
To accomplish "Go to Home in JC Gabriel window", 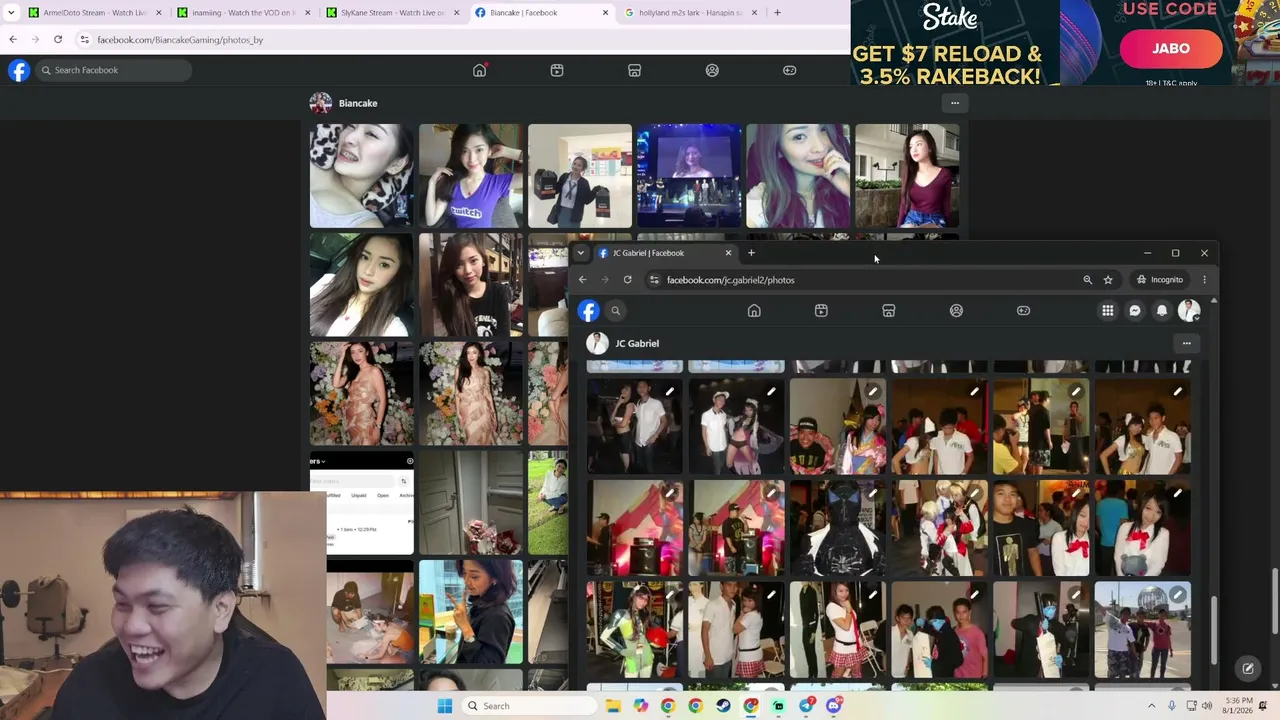I will 754,311.
